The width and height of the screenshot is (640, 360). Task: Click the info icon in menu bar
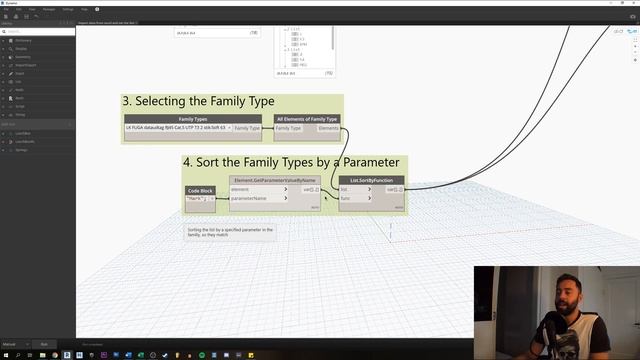(97, 9)
